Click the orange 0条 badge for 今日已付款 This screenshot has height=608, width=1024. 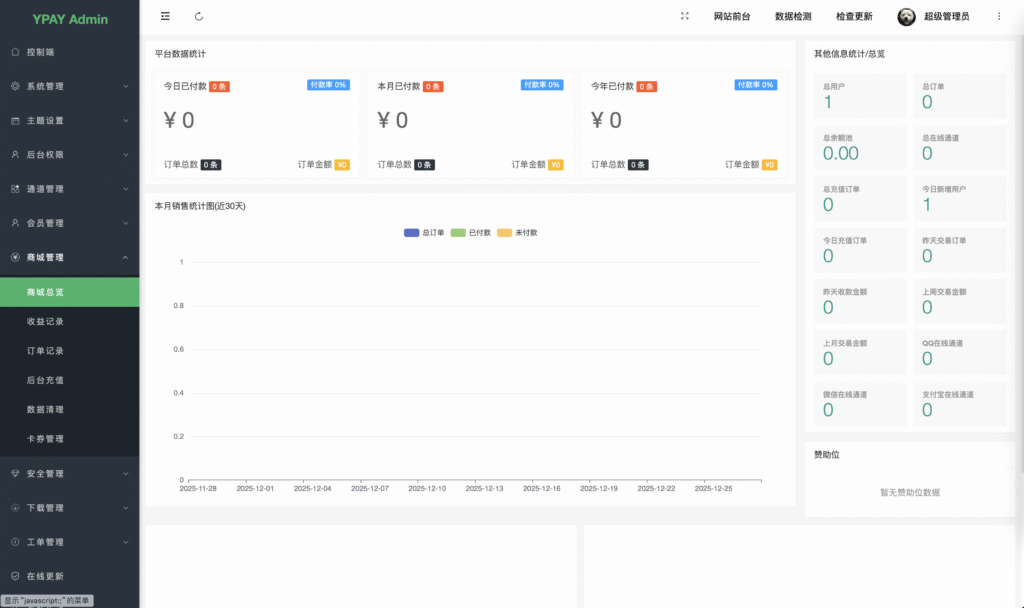point(219,87)
